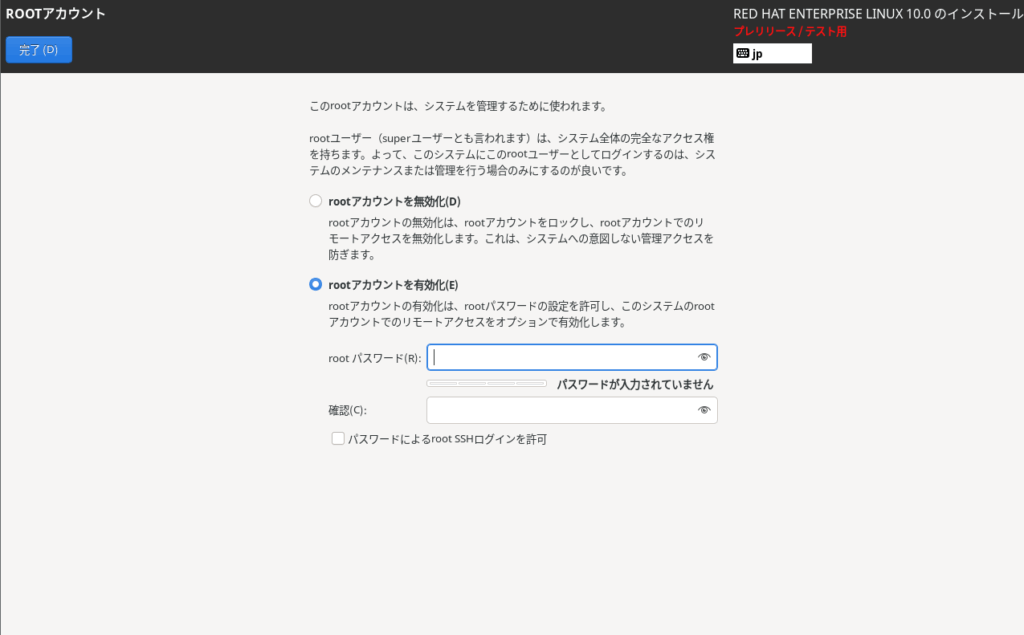Click the ROOTアカウント page title
The image size is (1024, 635).
[56, 14]
